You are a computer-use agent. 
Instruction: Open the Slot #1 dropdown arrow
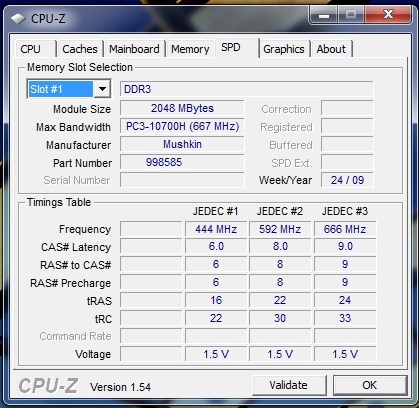(102, 89)
